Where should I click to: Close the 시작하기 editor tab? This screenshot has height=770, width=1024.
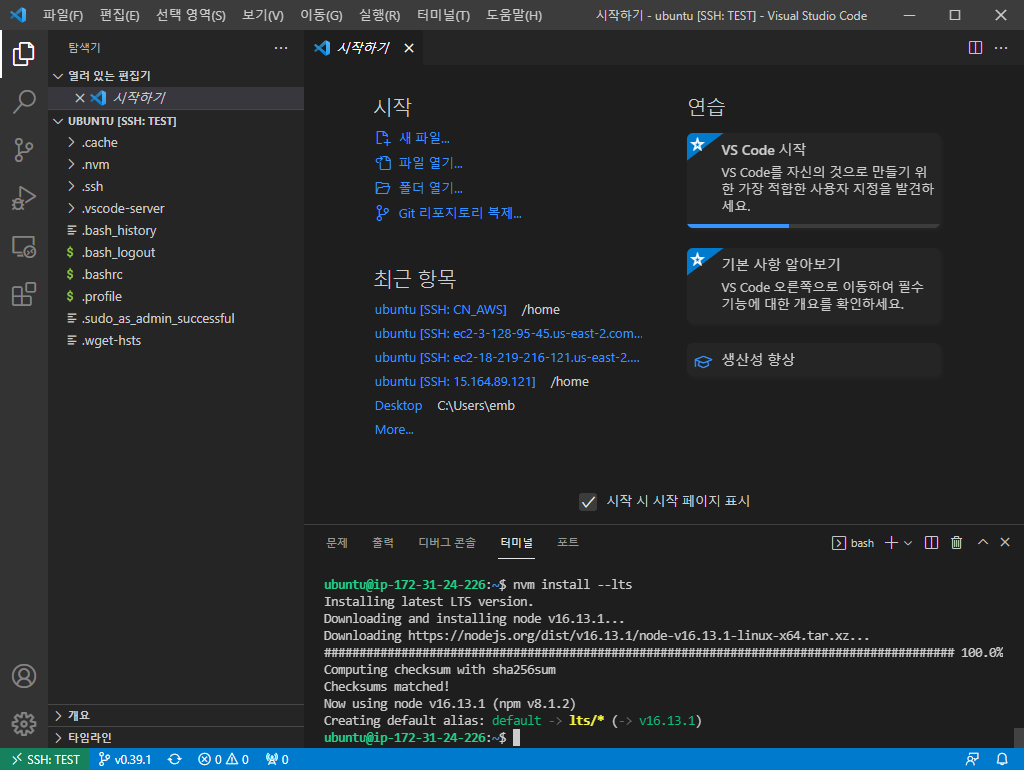point(409,48)
